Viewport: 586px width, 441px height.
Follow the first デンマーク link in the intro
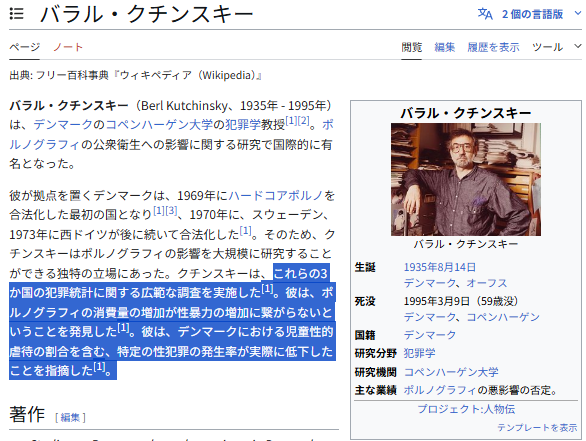(x=63, y=124)
